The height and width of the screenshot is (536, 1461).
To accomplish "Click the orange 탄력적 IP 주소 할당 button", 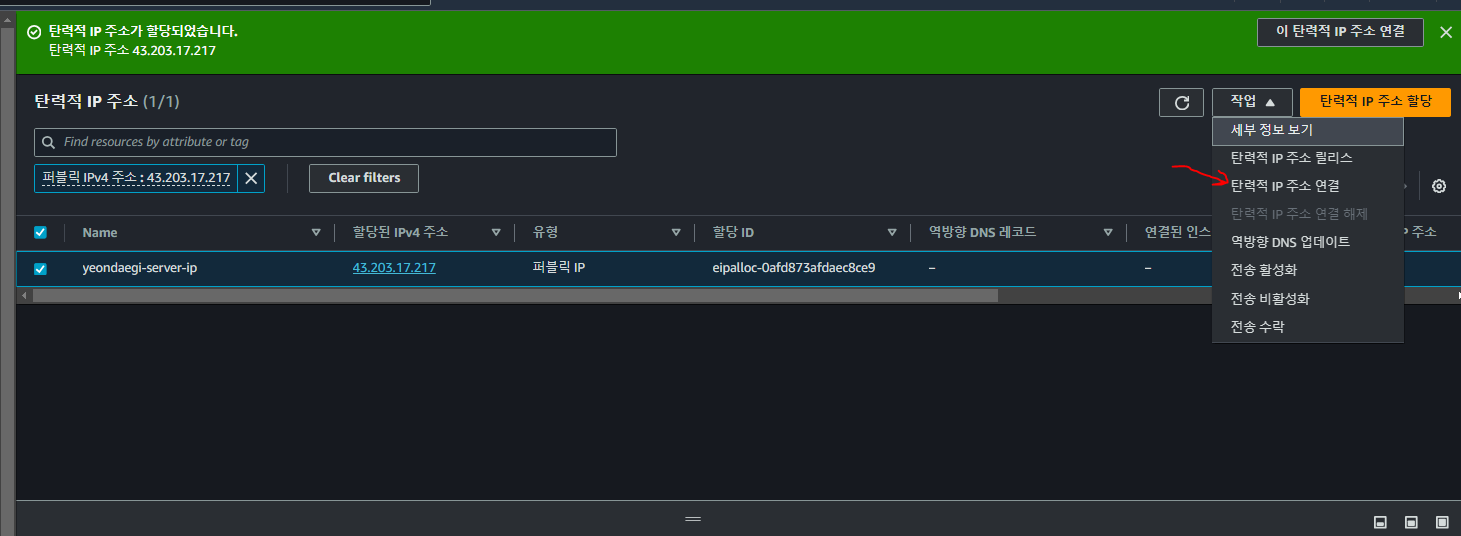I will tap(1375, 102).
